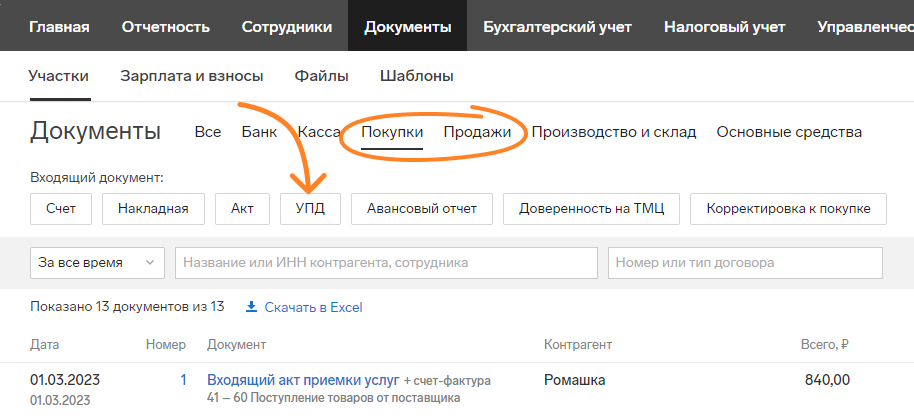Click the Дата column header
Viewport: 914px width, 420px height.
44,345
